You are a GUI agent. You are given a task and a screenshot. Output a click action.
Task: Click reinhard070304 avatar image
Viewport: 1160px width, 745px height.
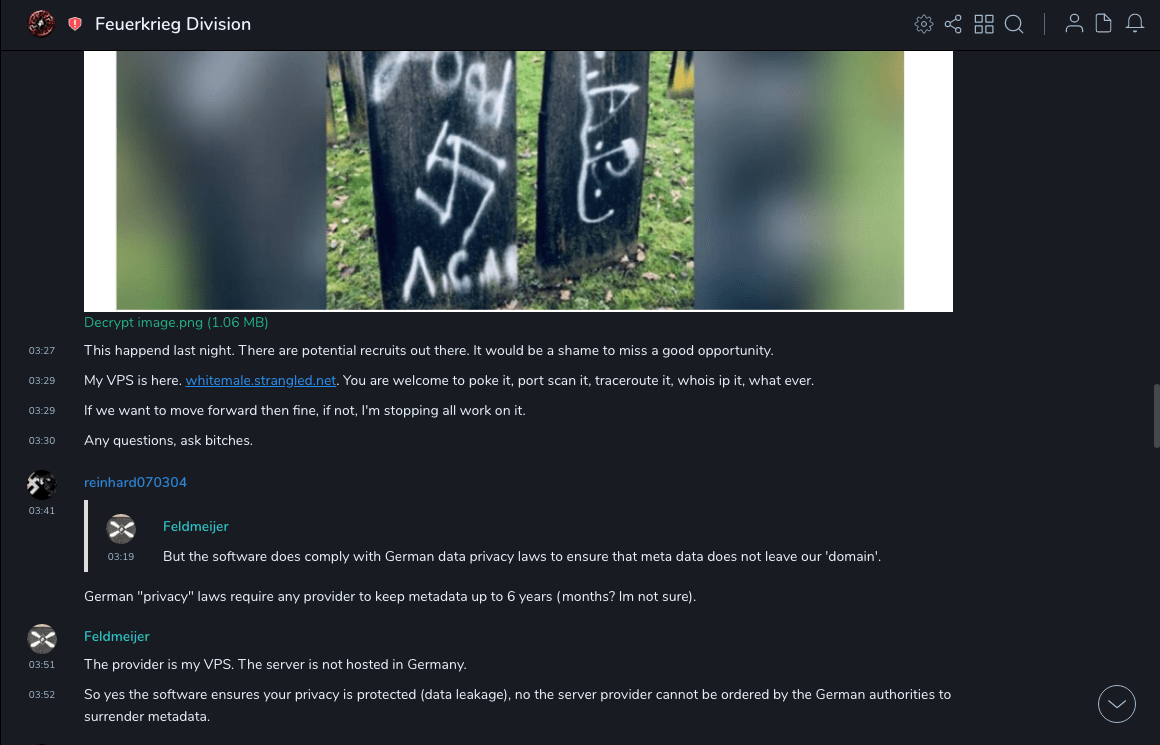coord(41,485)
